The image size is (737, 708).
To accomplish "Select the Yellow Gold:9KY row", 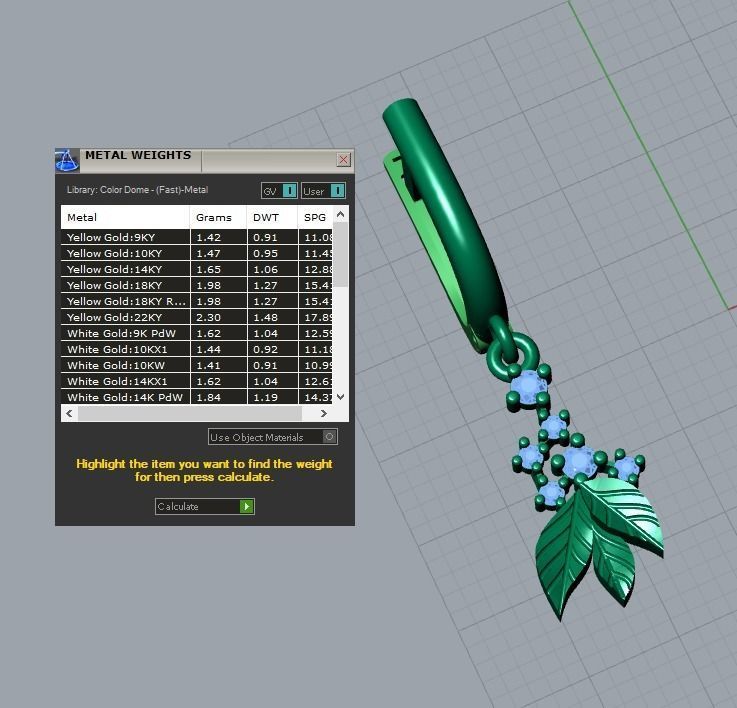I will point(196,237).
